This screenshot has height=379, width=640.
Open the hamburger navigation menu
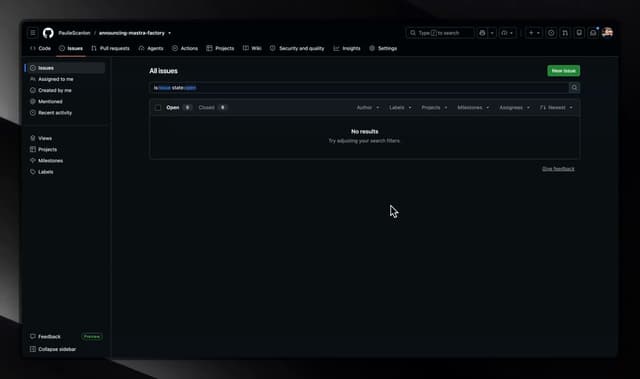33,33
